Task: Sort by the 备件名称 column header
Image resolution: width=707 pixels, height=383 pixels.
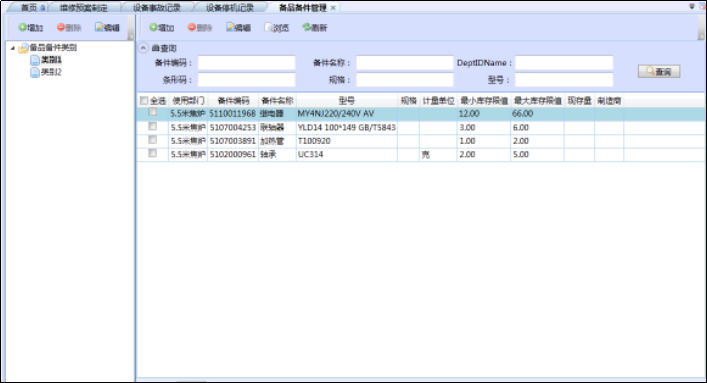Action: (277, 101)
